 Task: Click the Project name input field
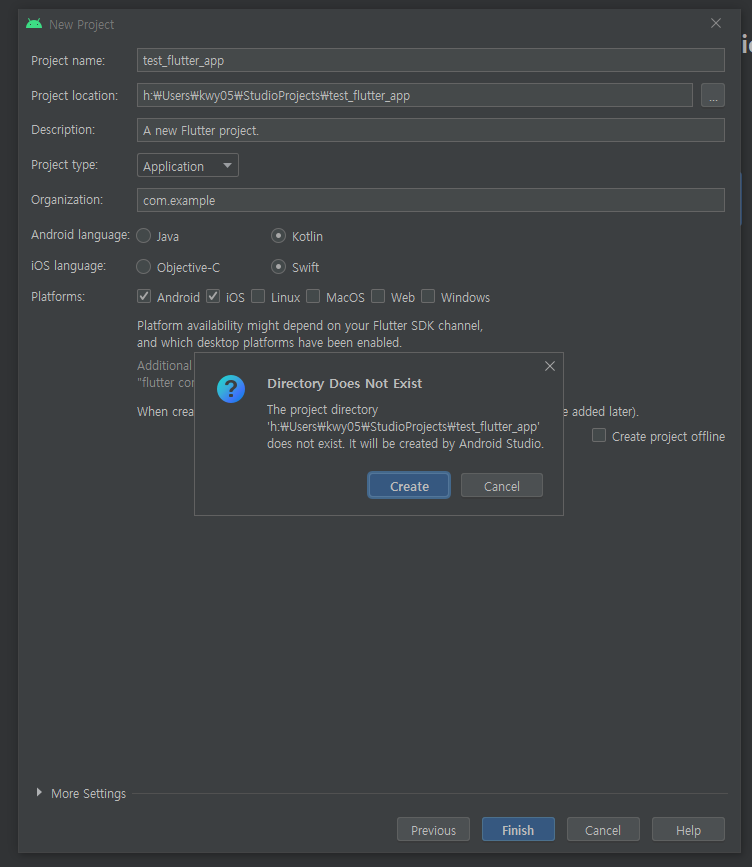pyautogui.click(x=431, y=60)
